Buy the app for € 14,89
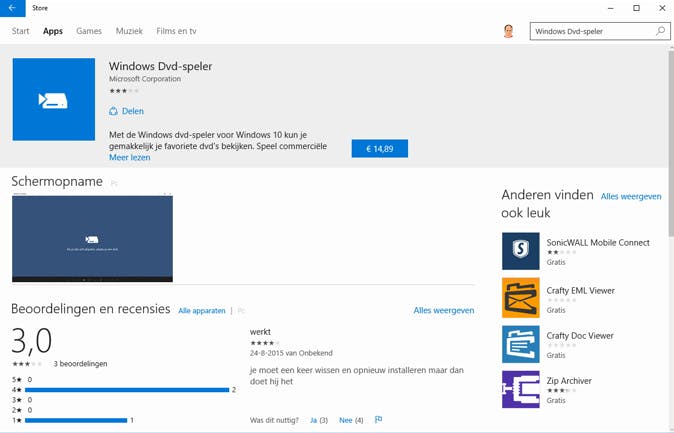Viewport: 674px width, 433px height. click(x=380, y=149)
